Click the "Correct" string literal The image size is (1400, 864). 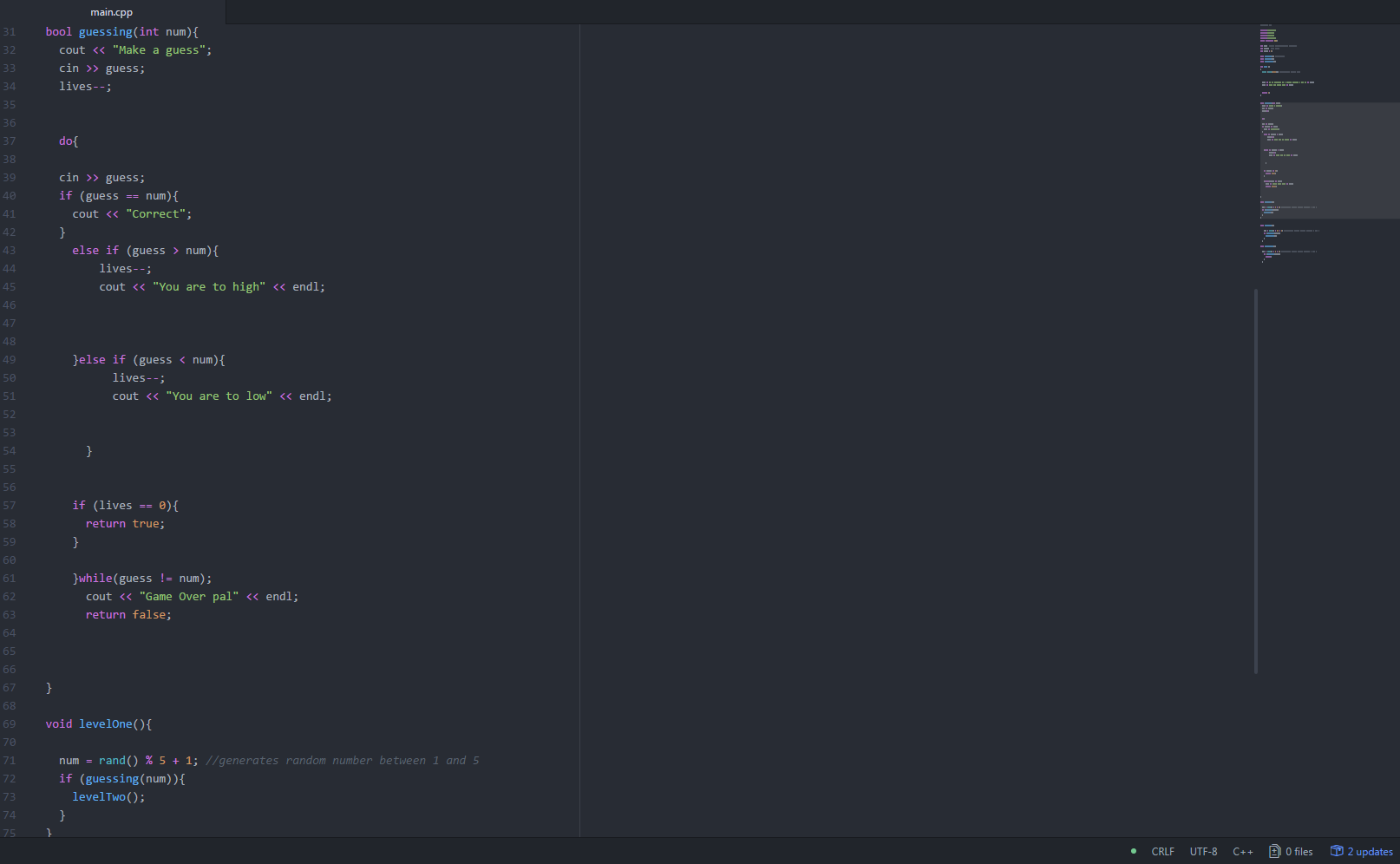pos(156,214)
